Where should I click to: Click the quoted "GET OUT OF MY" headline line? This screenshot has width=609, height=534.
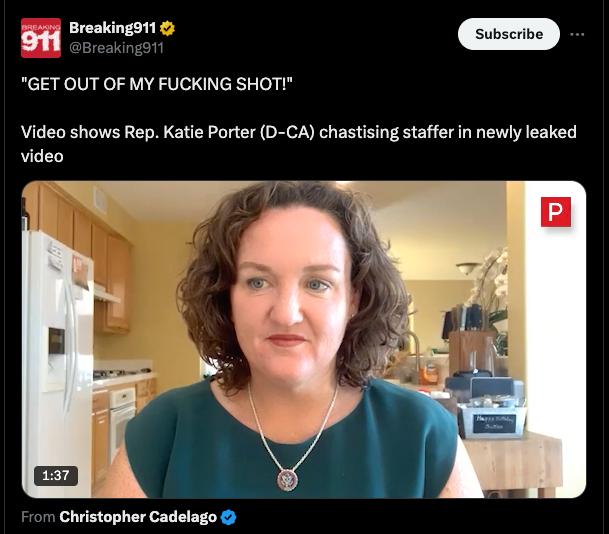tap(157, 84)
